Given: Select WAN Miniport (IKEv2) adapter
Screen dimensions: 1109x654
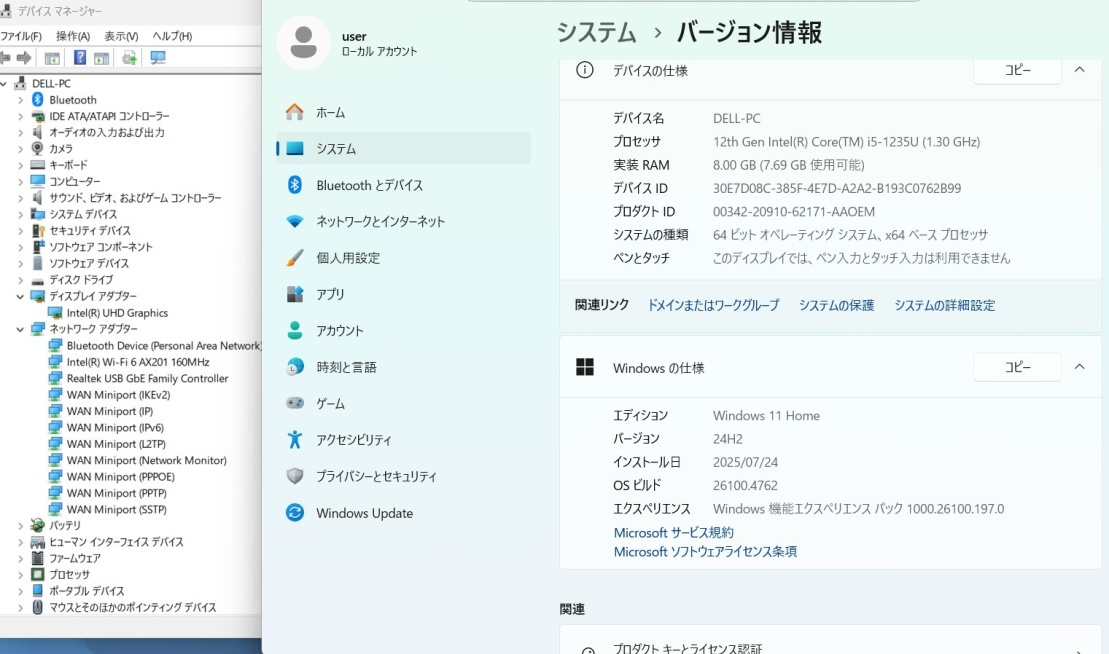Looking at the screenshot, I should pyautogui.click(x=116, y=395).
